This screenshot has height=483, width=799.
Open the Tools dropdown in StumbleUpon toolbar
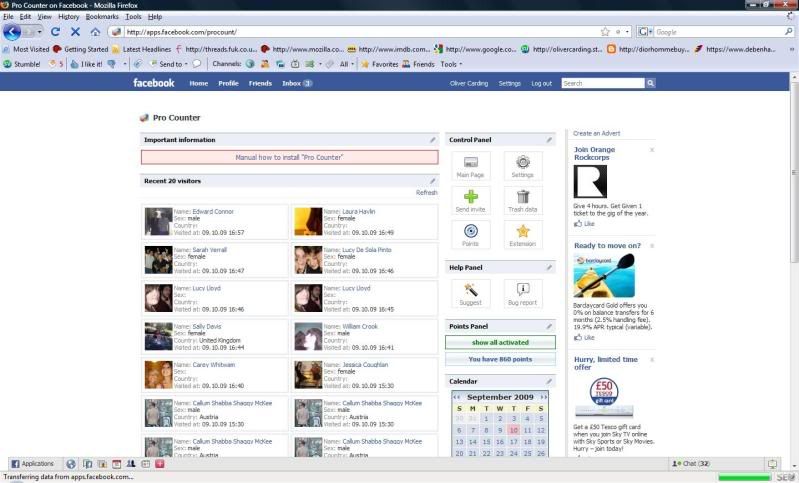[x=451, y=64]
